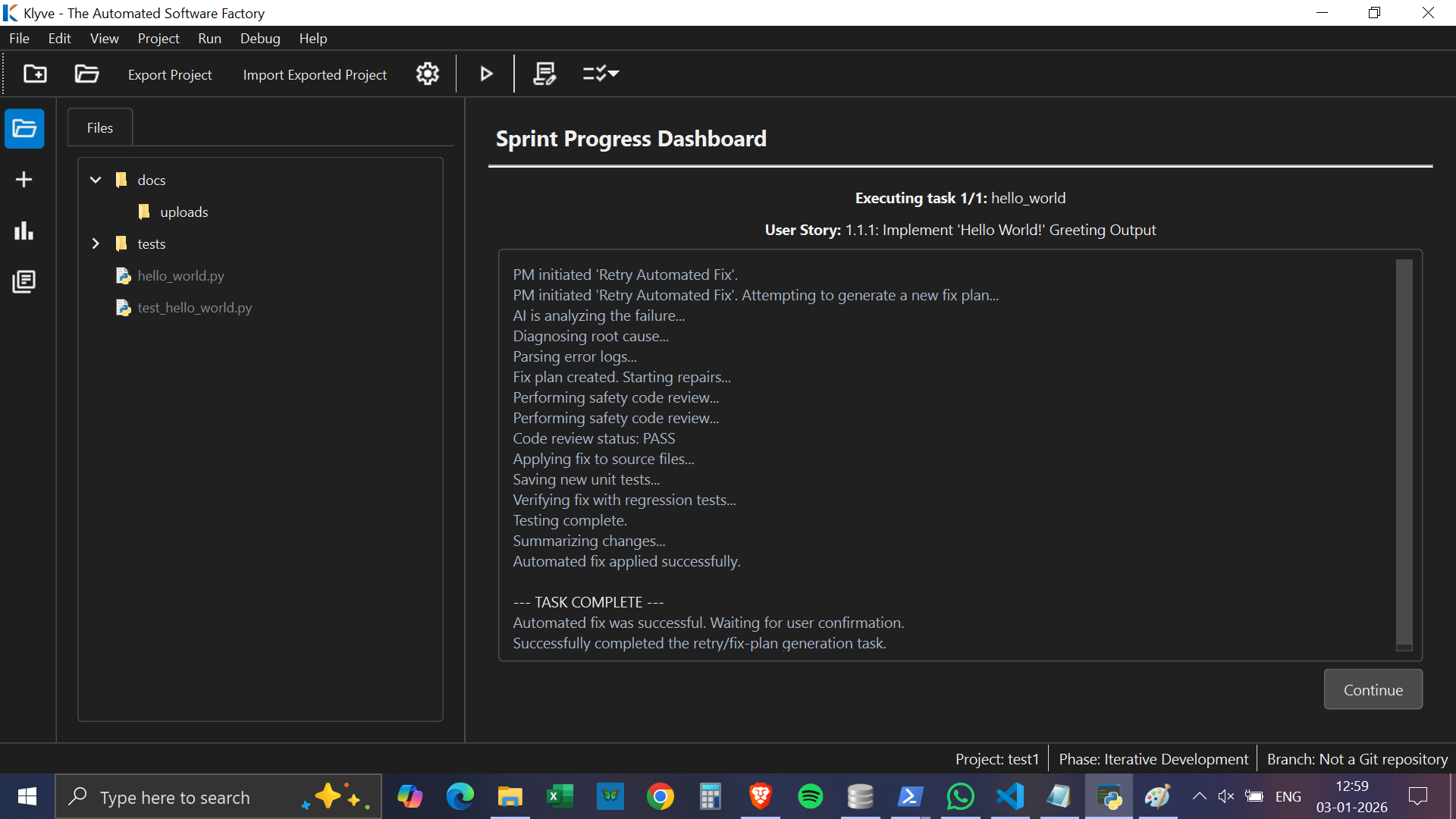The height and width of the screenshot is (819, 1456).
Task: Expand the tests folder chevron
Action: pyautogui.click(x=96, y=243)
